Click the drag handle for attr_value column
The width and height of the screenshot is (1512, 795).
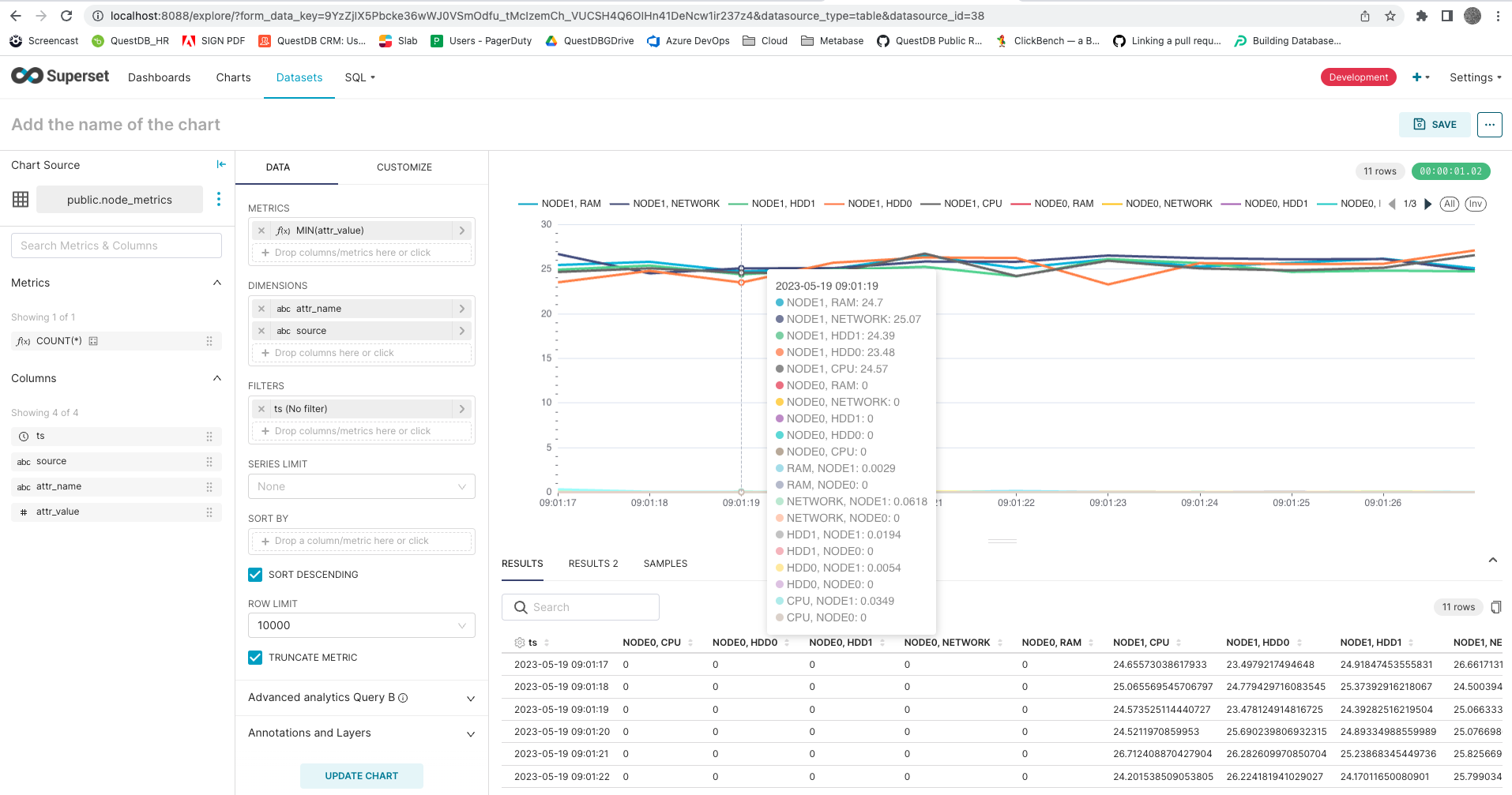coord(209,512)
